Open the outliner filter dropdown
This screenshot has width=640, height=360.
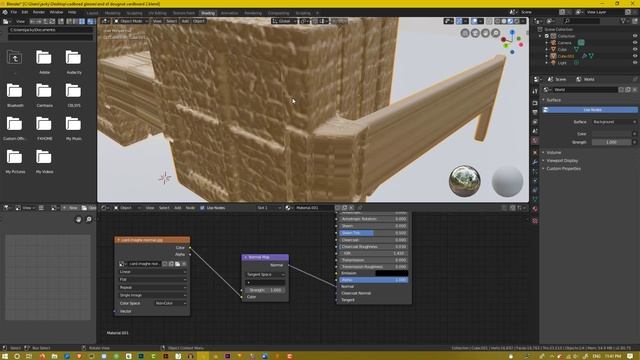(x=625, y=21)
